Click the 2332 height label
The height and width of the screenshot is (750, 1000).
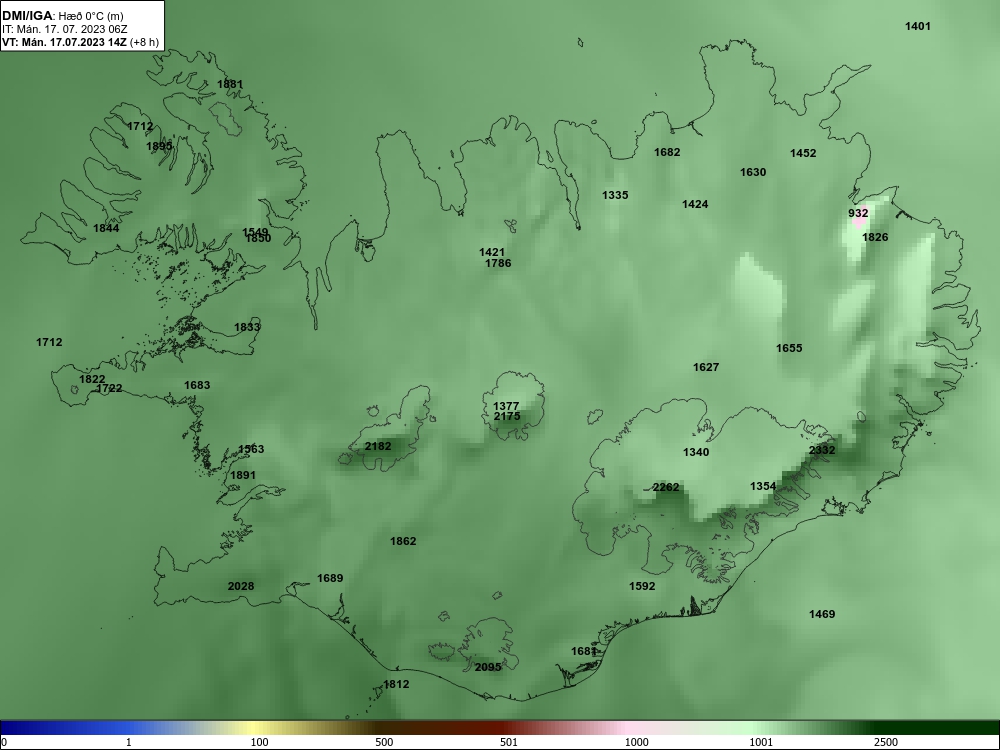click(822, 450)
